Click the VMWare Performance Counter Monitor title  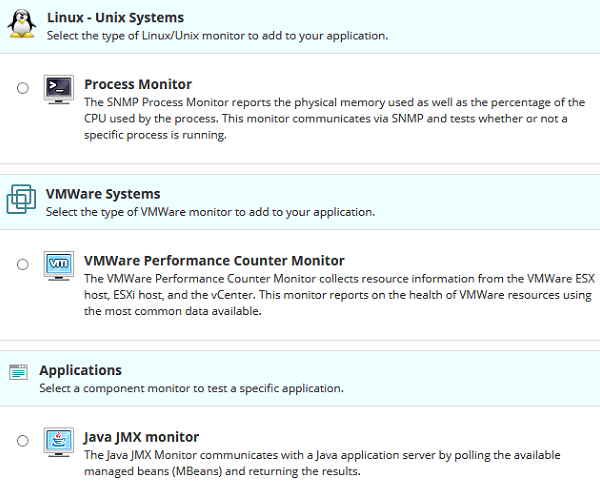pos(215,260)
